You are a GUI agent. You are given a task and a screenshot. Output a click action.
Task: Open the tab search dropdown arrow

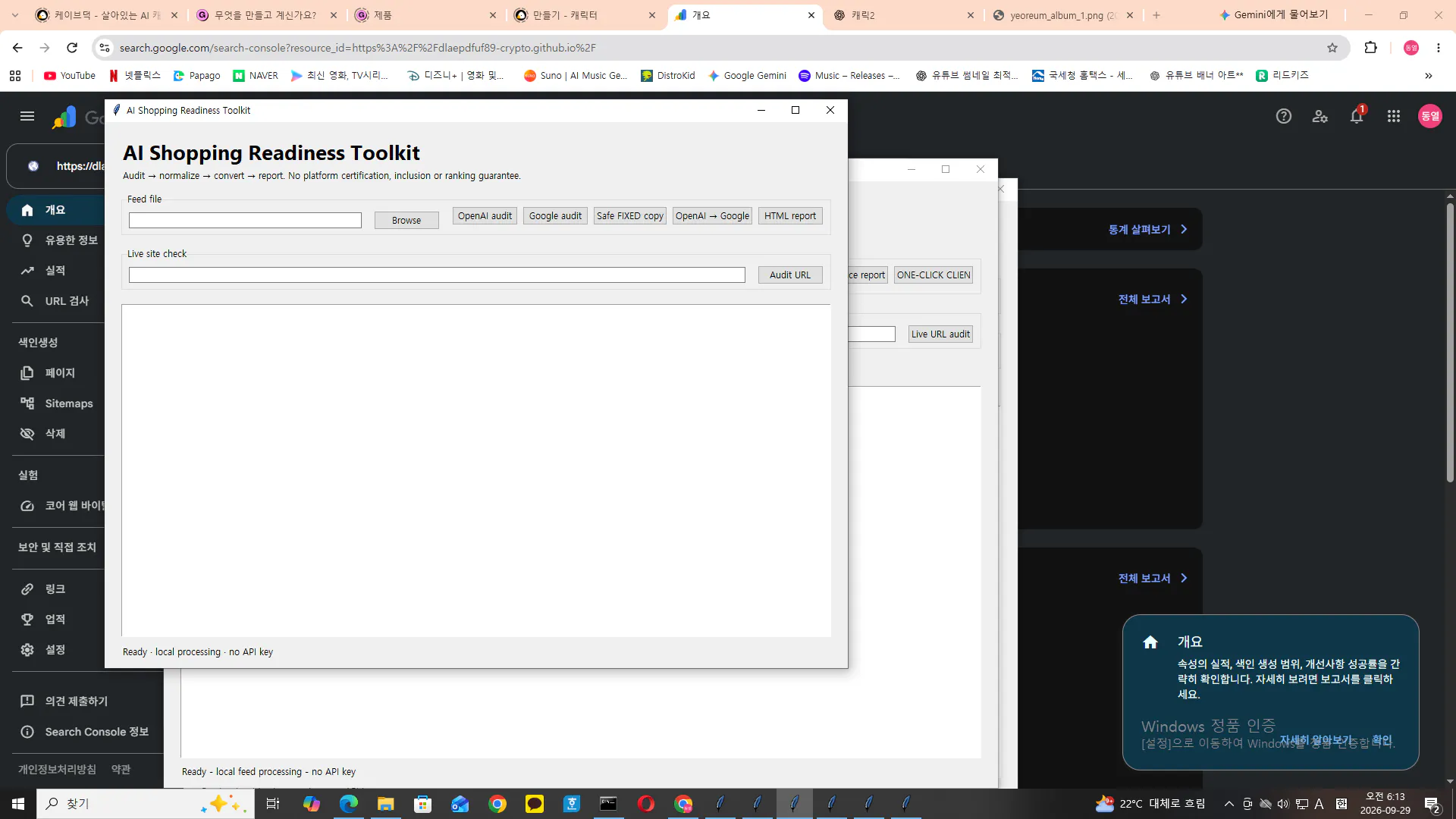[15, 15]
